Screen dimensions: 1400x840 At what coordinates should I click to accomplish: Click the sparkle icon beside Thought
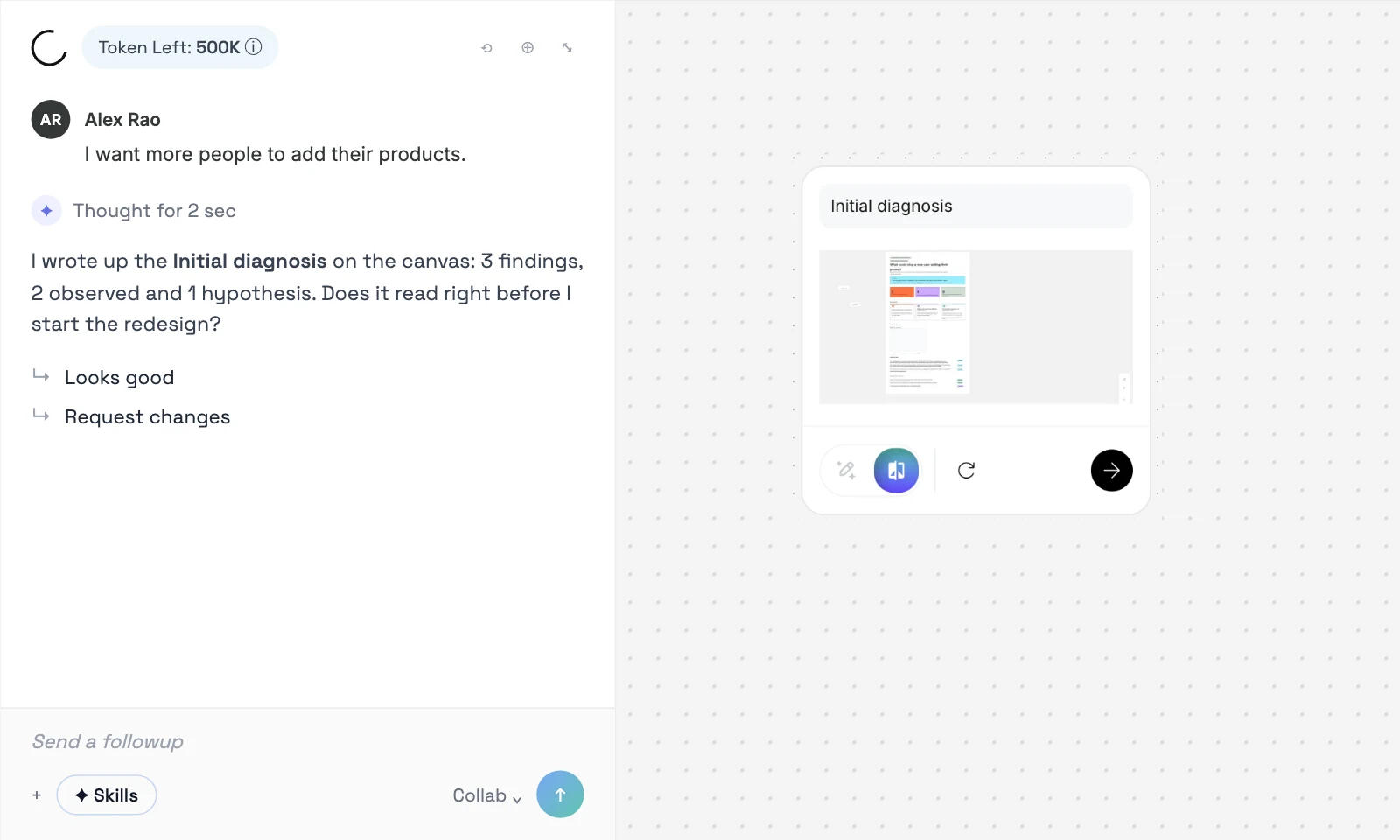(46, 211)
